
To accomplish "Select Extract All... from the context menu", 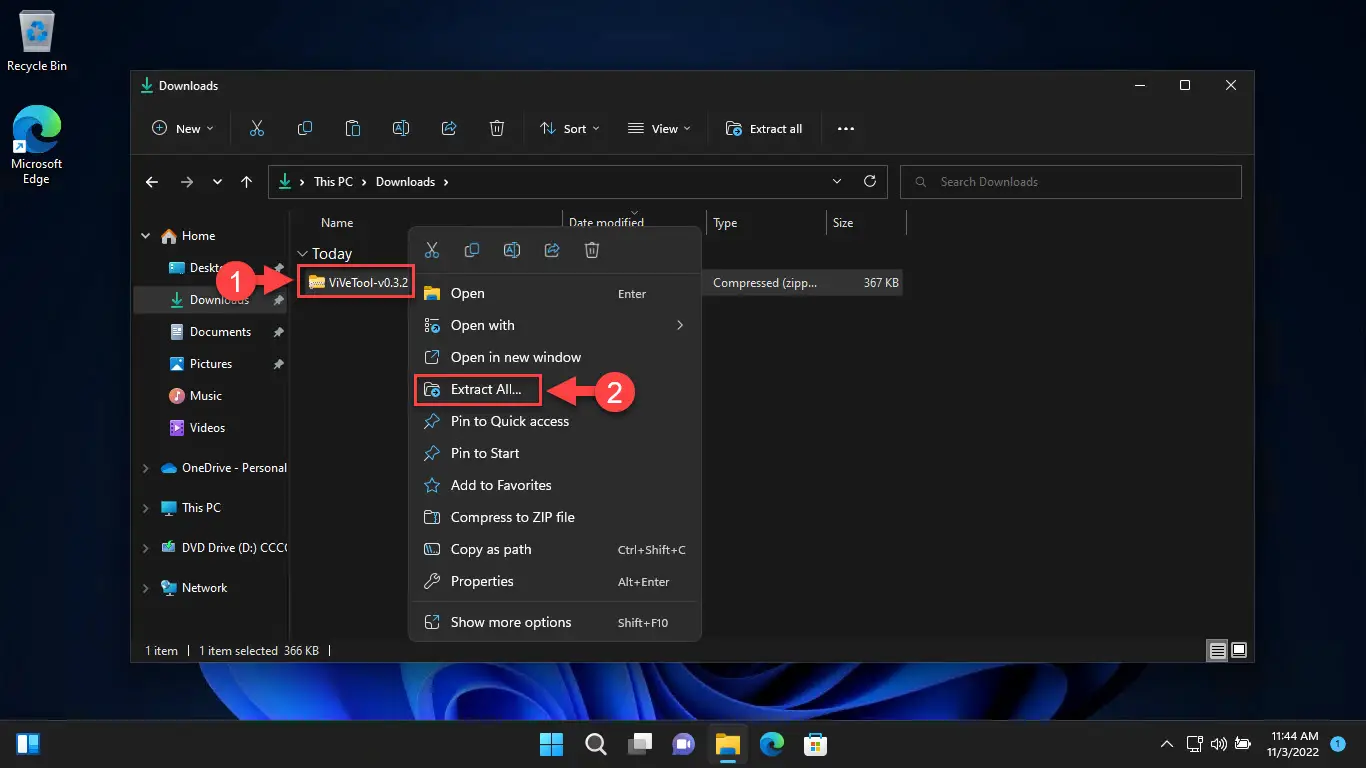I will pyautogui.click(x=485, y=389).
